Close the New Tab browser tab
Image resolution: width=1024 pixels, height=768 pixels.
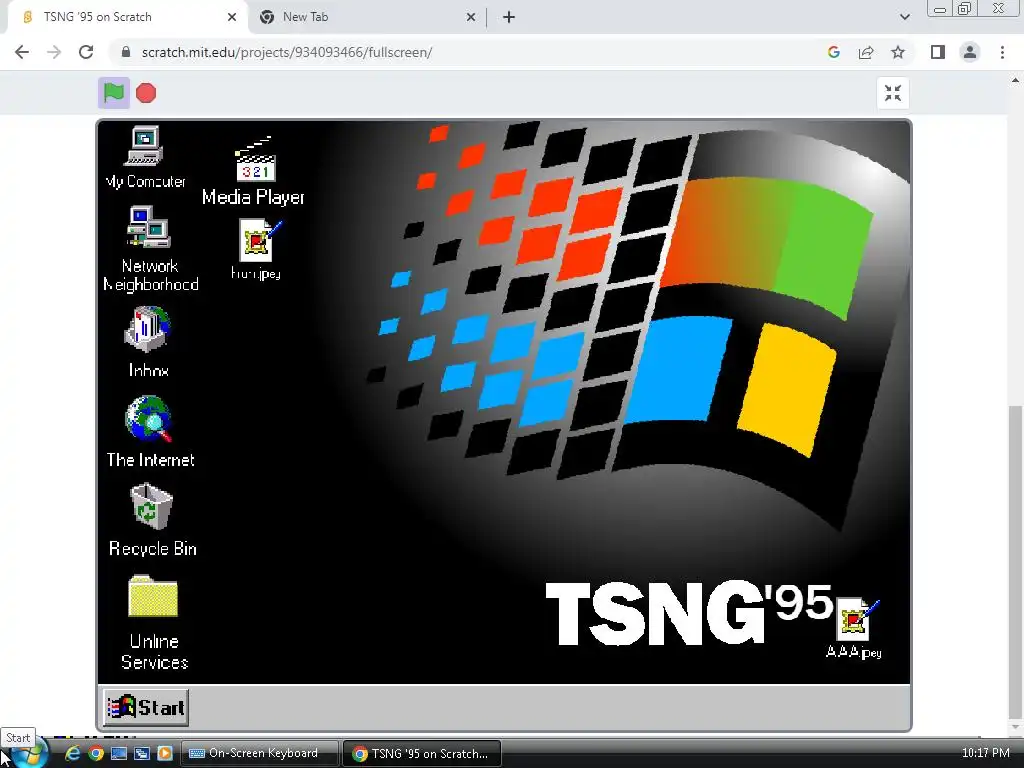point(471,17)
